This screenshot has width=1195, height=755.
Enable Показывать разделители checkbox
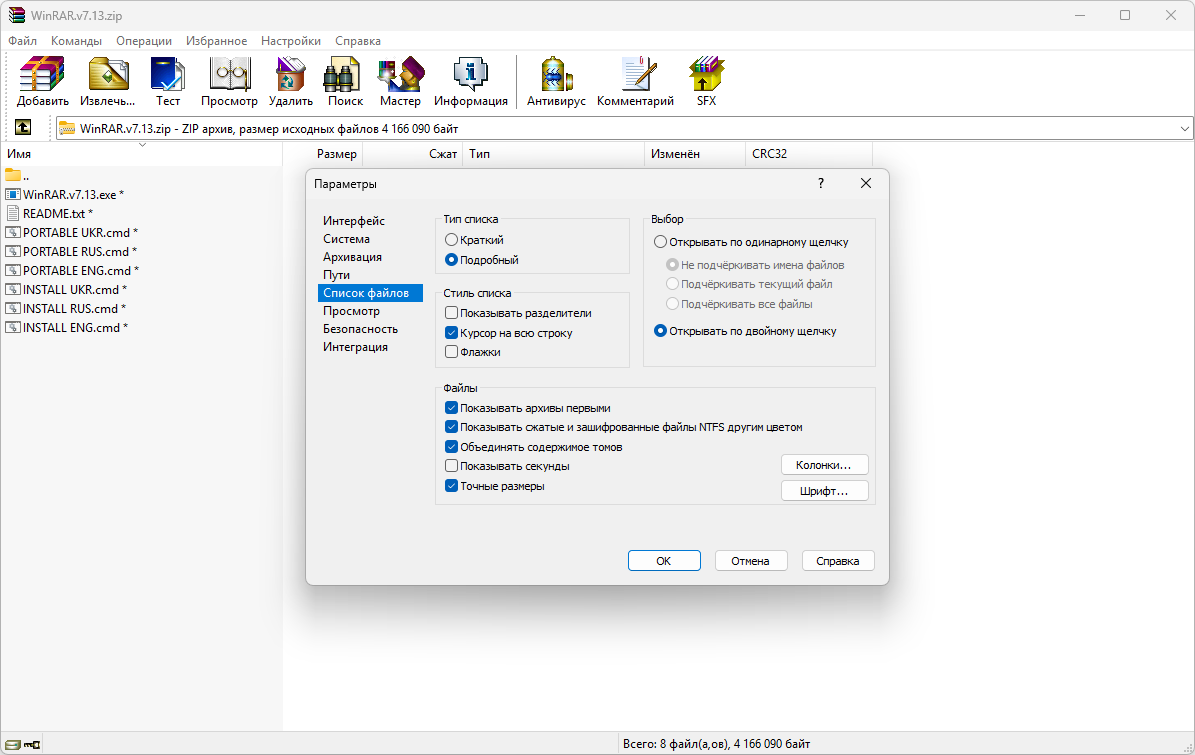[451, 313]
